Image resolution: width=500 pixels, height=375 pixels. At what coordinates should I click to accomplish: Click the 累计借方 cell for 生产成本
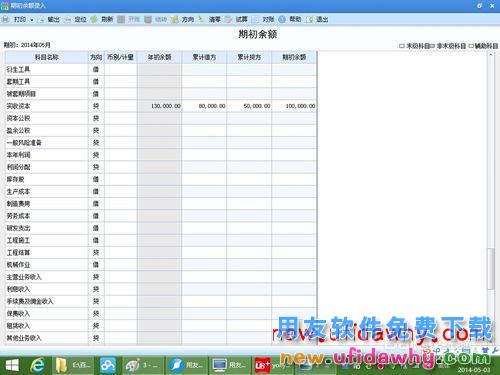pos(204,192)
